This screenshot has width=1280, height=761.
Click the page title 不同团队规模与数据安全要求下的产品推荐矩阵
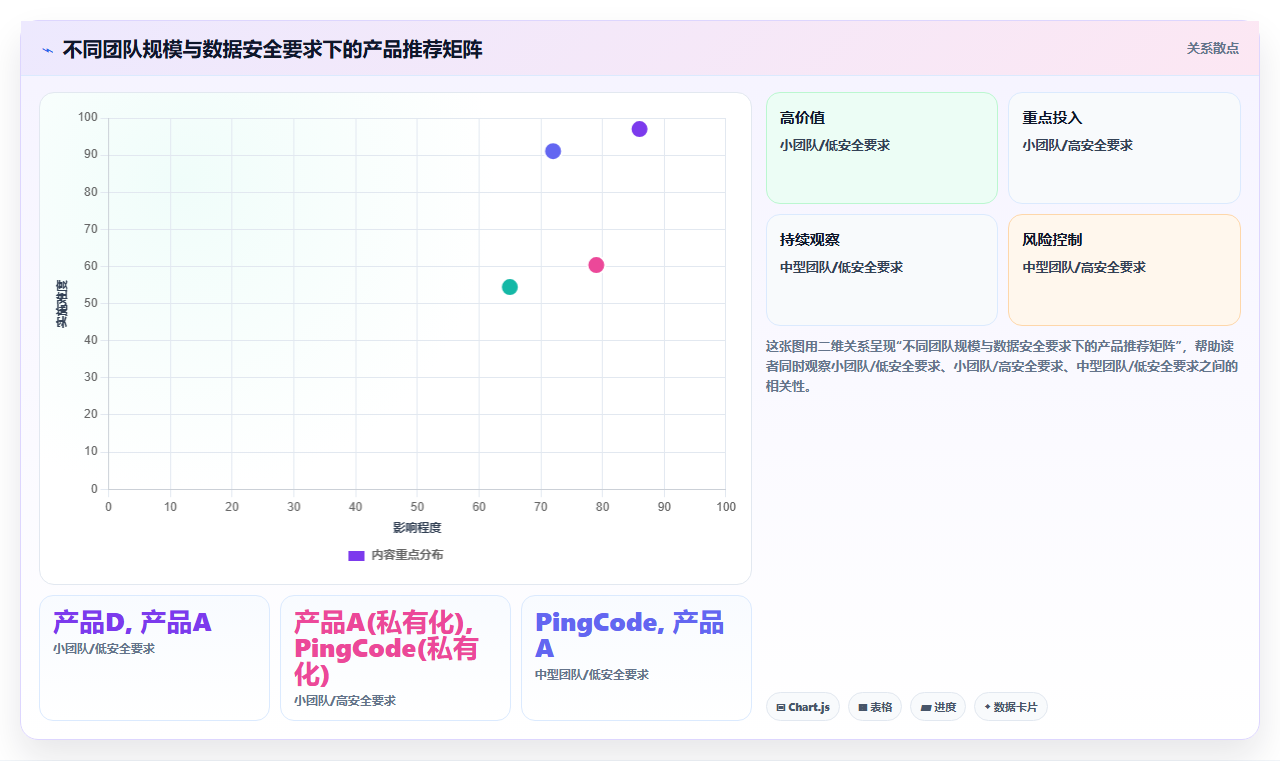point(272,49)
